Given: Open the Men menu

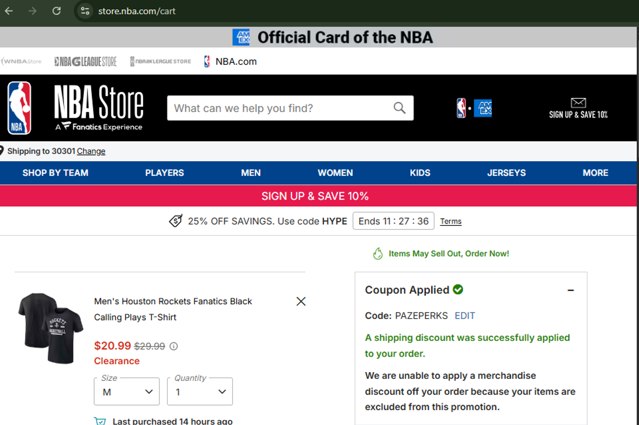Looking at the screenshot, I should point(251,173).
